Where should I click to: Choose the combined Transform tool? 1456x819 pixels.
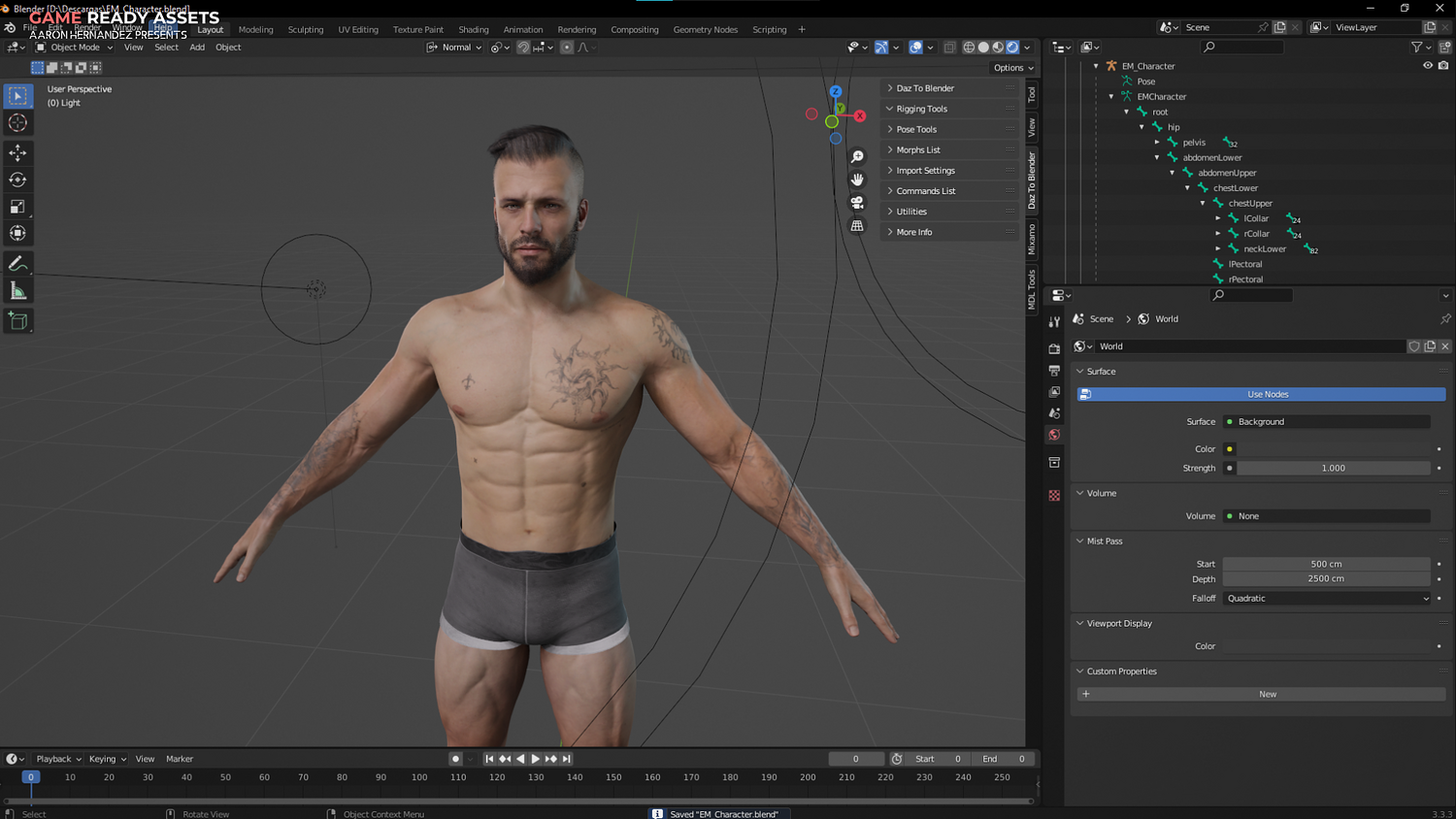17,233
